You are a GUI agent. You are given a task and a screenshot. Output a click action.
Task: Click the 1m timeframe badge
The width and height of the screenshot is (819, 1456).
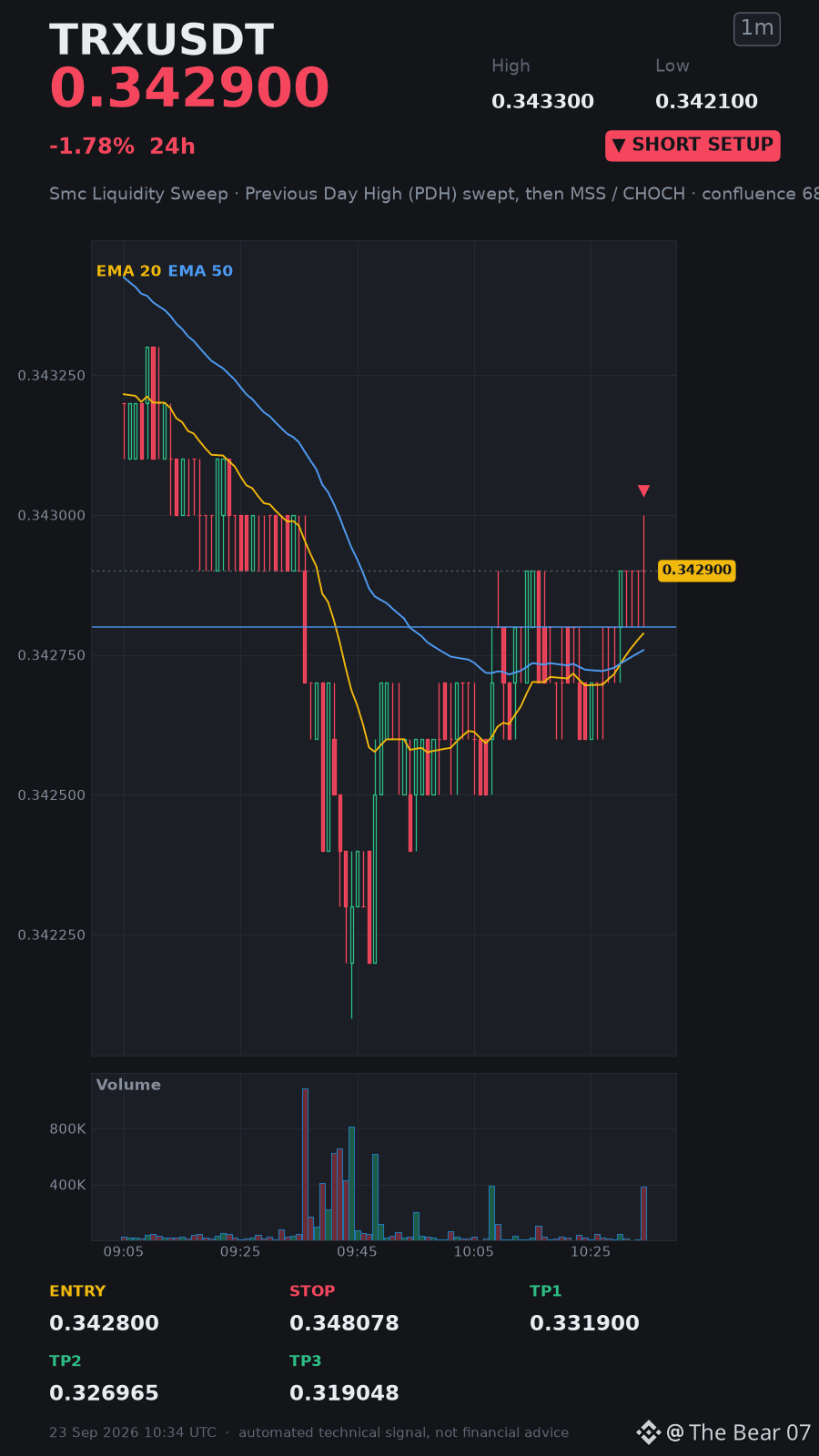757,29
